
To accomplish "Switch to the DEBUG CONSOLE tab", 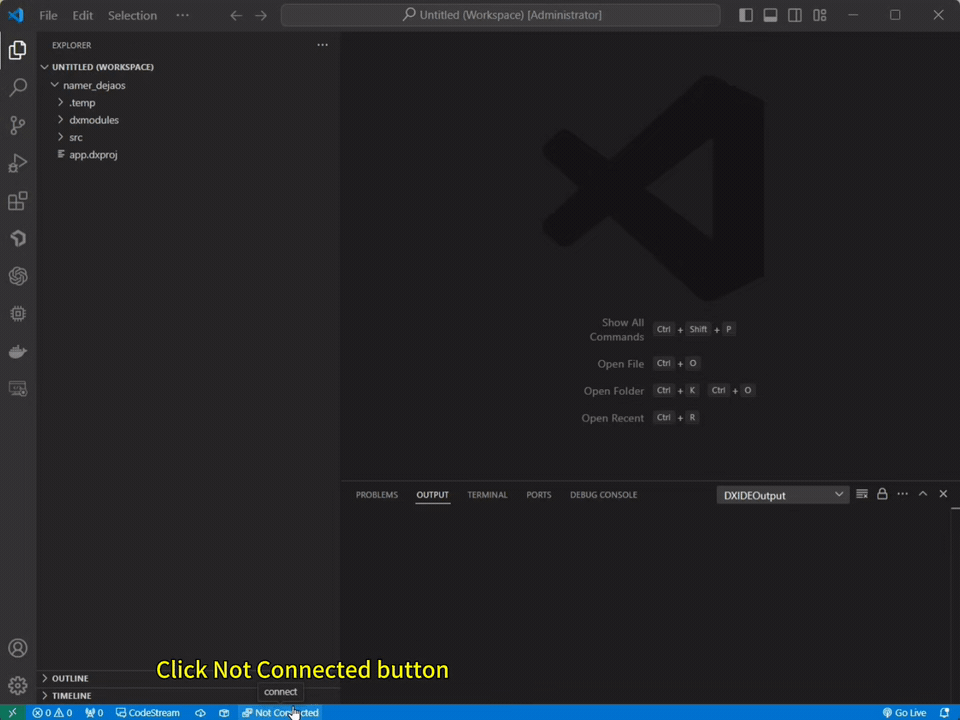I will coord(604,495).
